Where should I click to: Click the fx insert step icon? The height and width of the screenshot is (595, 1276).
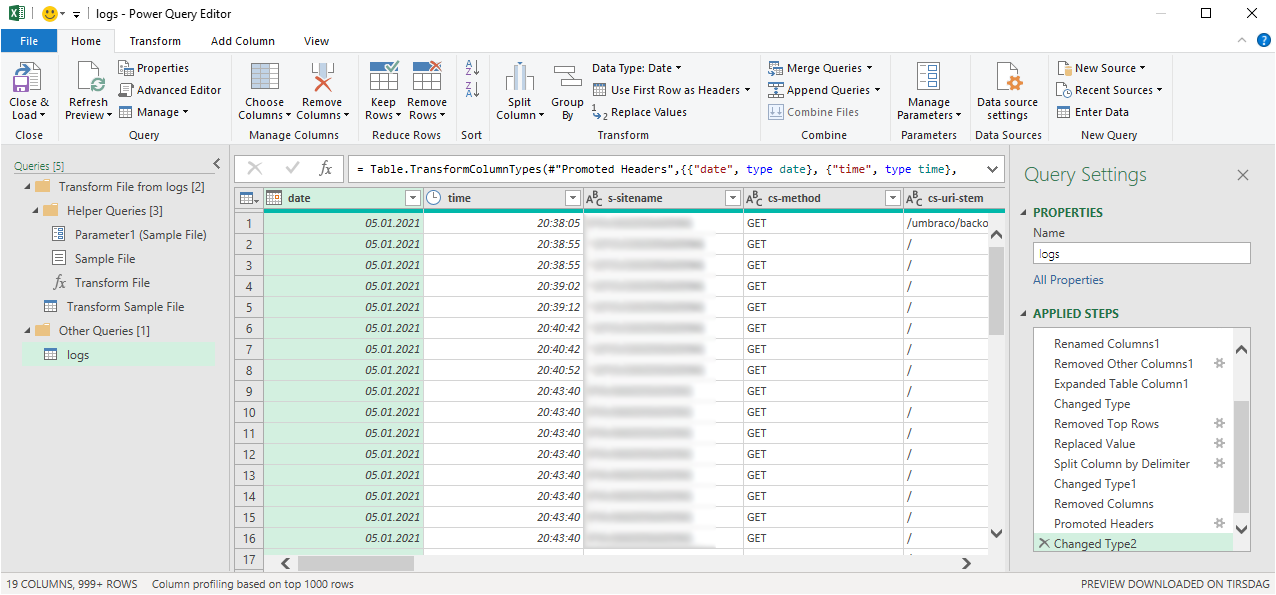coord(326,169)
